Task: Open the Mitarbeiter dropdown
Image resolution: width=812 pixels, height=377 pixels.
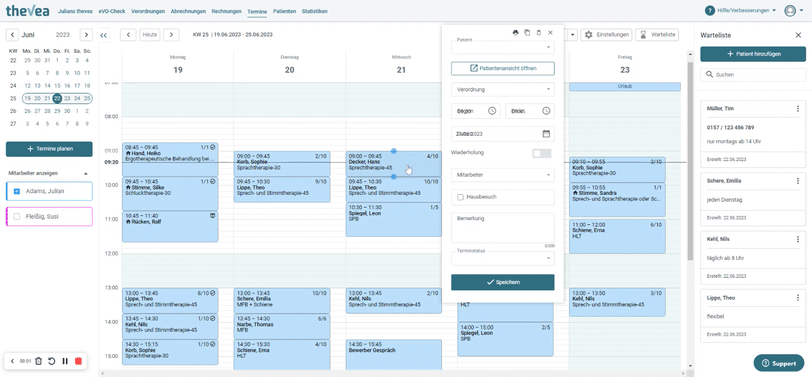Action: coord(502,175)
